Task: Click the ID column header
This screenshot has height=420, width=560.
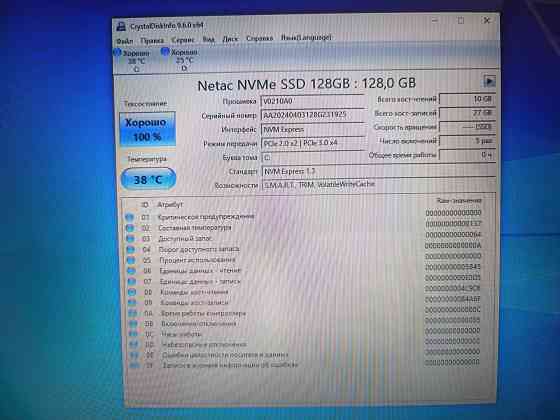Action: 144,205
